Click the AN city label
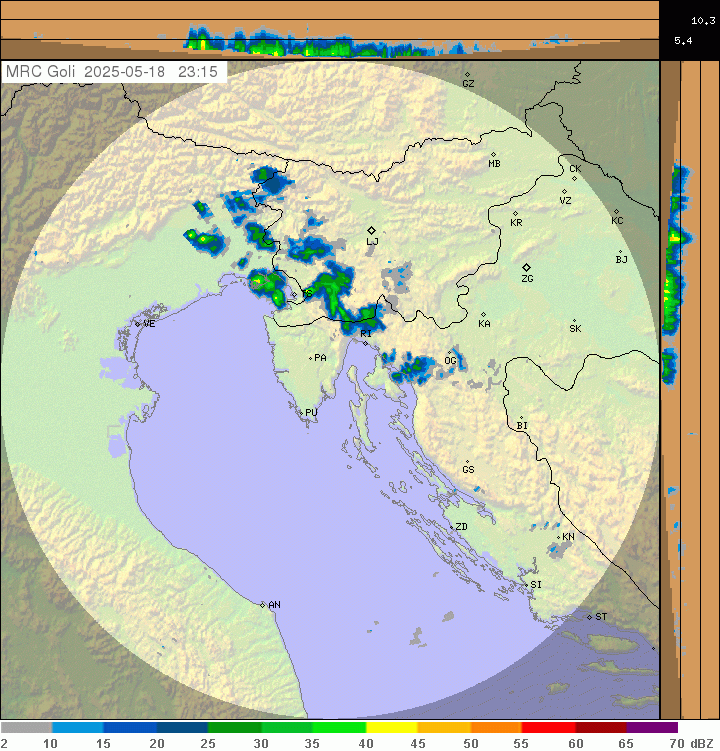 click(274, 605)
